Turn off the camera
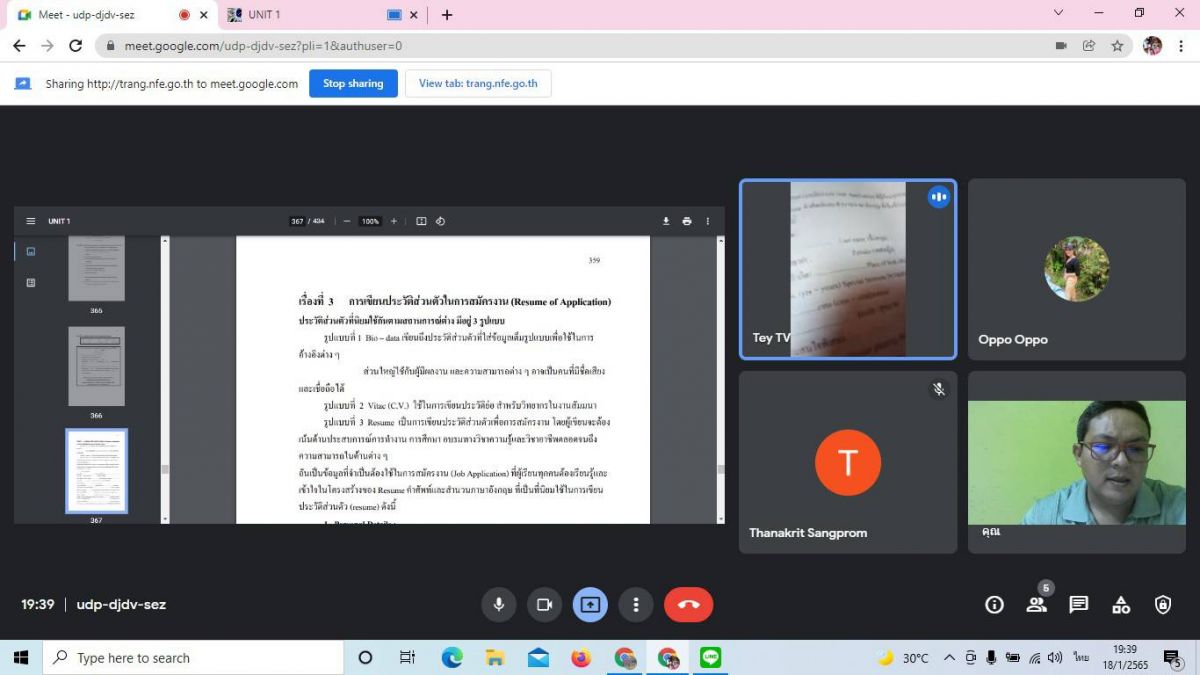Screen dimensions: 1200x675 [x=544, y=604]
